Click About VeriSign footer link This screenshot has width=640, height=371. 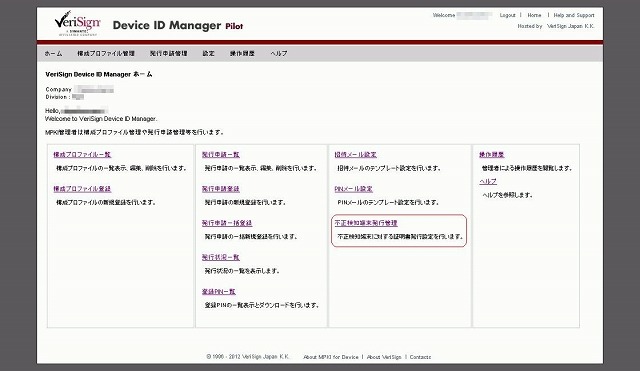point(384,357)
